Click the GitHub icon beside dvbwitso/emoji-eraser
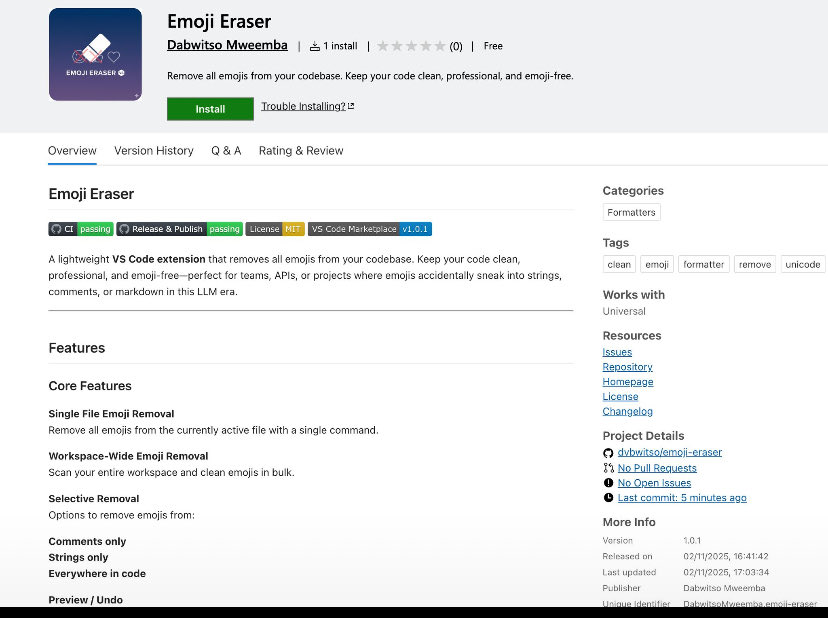828x618 pixels. click(x=610, y=452)
